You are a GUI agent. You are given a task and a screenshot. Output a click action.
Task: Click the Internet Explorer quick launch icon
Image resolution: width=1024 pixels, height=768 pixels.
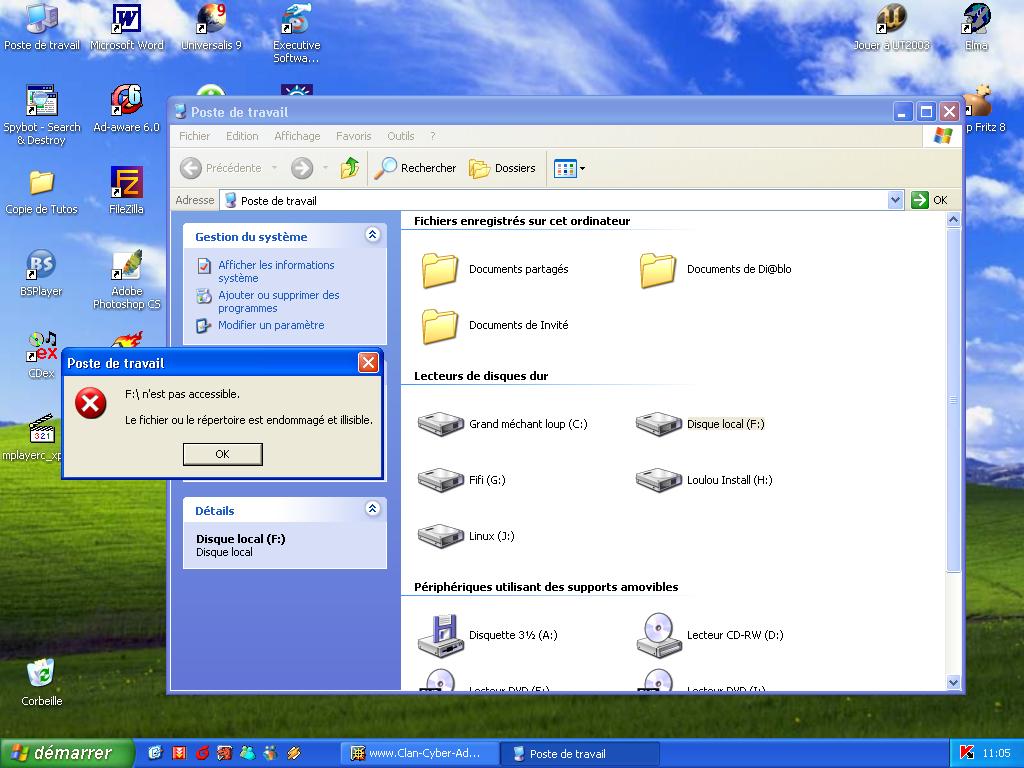tap(155, 753)
